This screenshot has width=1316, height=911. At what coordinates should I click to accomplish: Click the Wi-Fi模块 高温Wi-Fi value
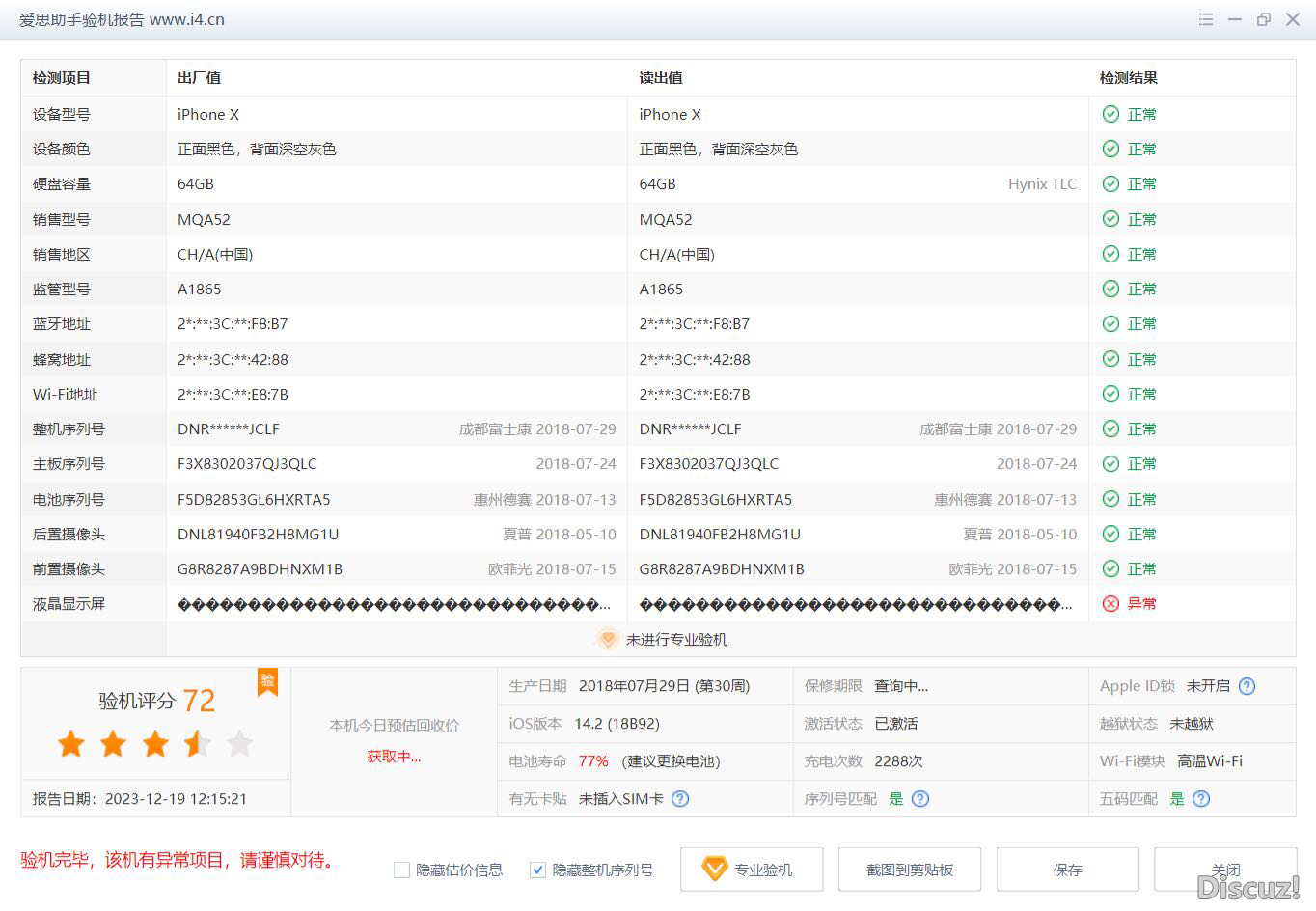pyautogui.click(x=1210, y=761)
